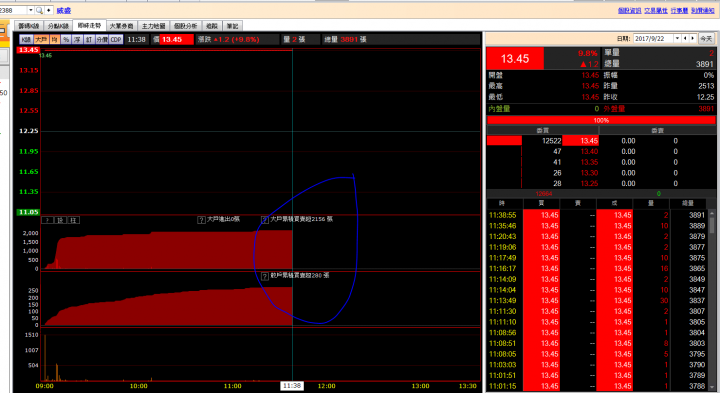The height and width of the screenshot is (393, 720).
Task: Click the 柱 bar-mode box in big-holder panel
Action: pos(73,220)
